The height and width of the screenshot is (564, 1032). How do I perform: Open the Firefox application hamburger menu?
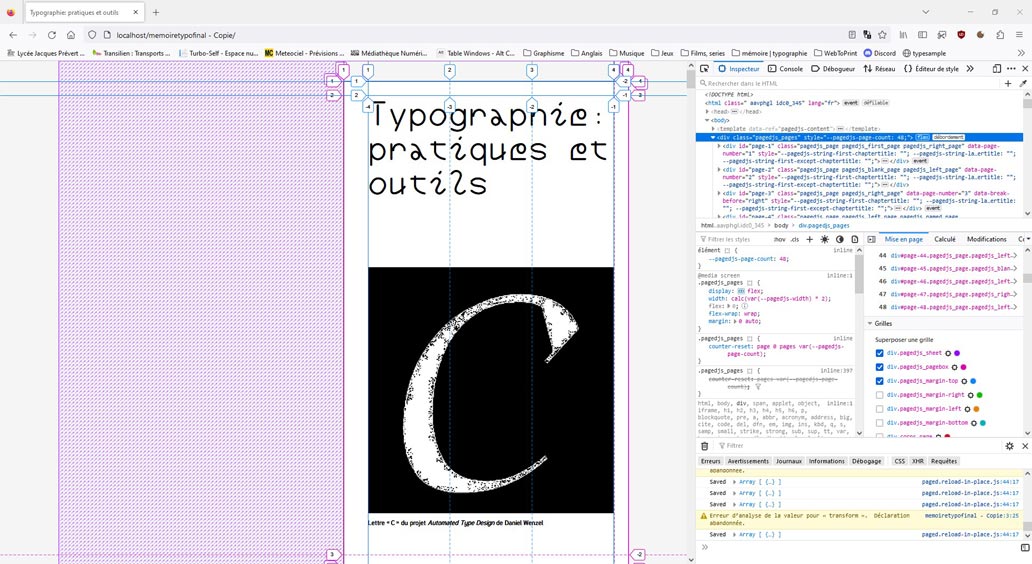point(1019,35)
